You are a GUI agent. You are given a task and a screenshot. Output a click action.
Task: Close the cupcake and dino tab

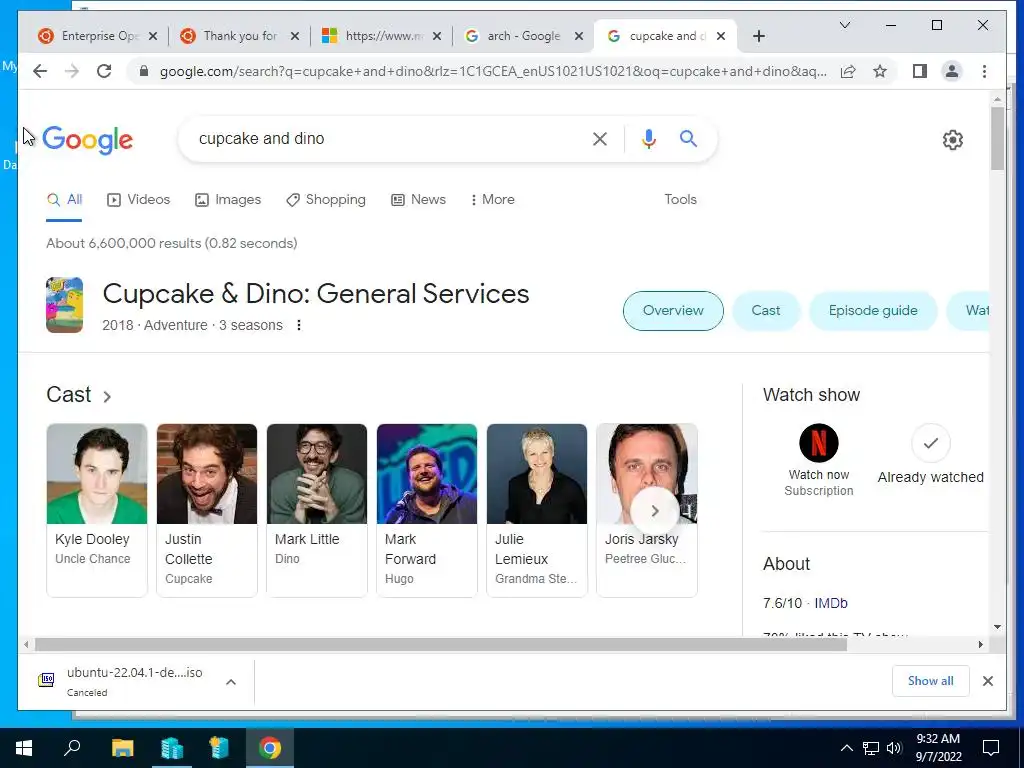(x=720, y=36)
